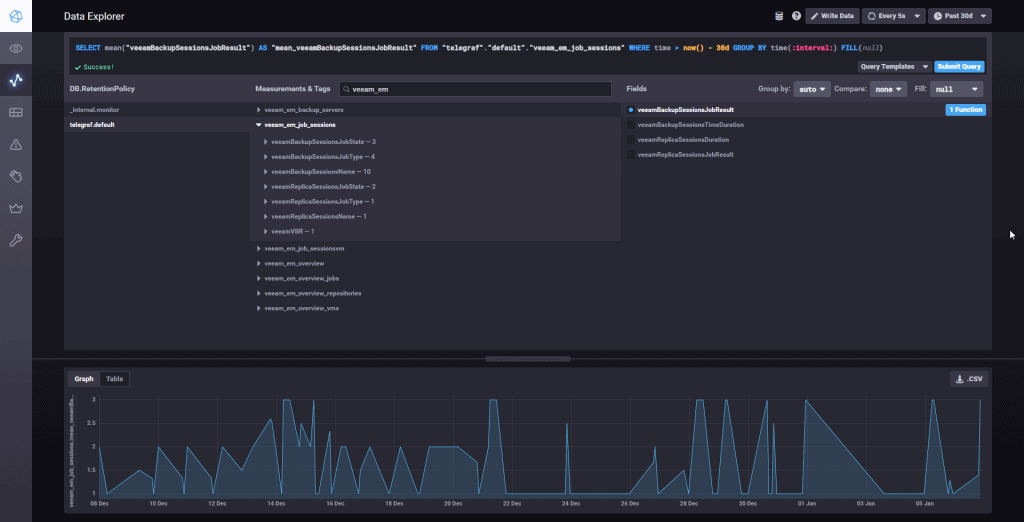The height and width of the screenshot is (522, 1024).
Task: Click the Submit Query button
Action: tap(959, 67)
